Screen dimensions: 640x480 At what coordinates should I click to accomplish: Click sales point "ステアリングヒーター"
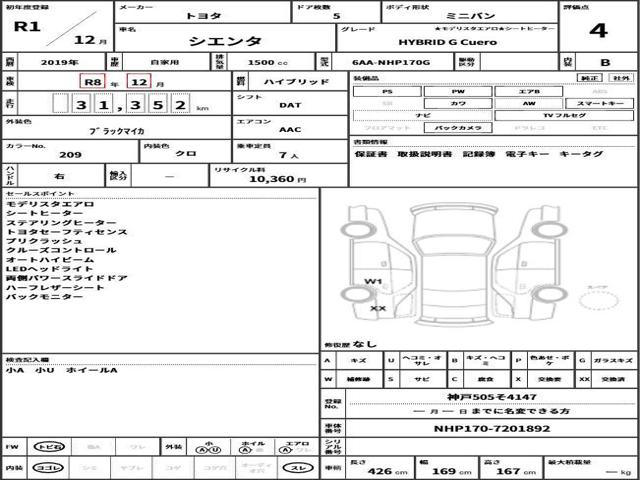coord(61,223)
